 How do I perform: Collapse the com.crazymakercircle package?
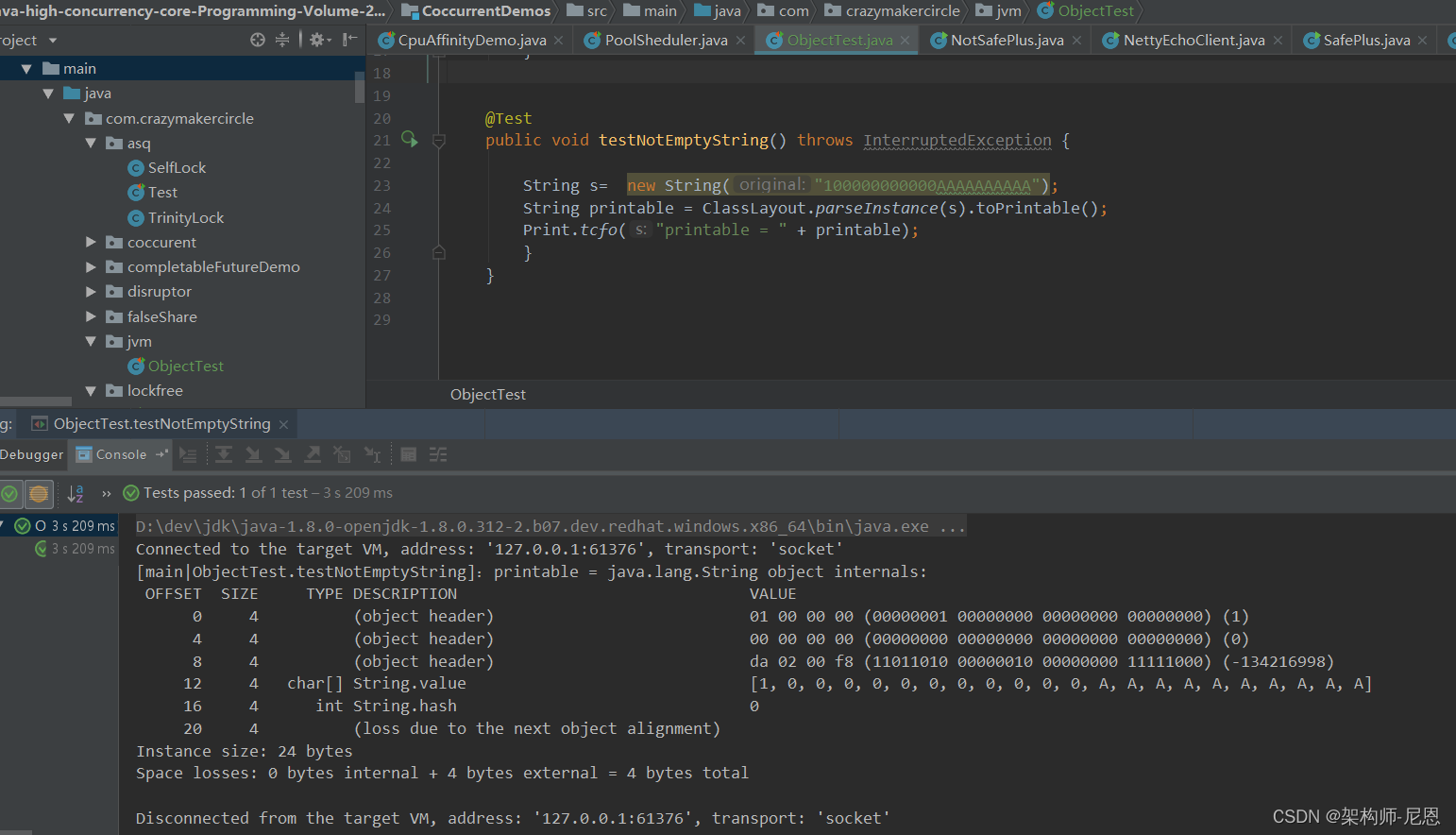[x=69, y=118]
